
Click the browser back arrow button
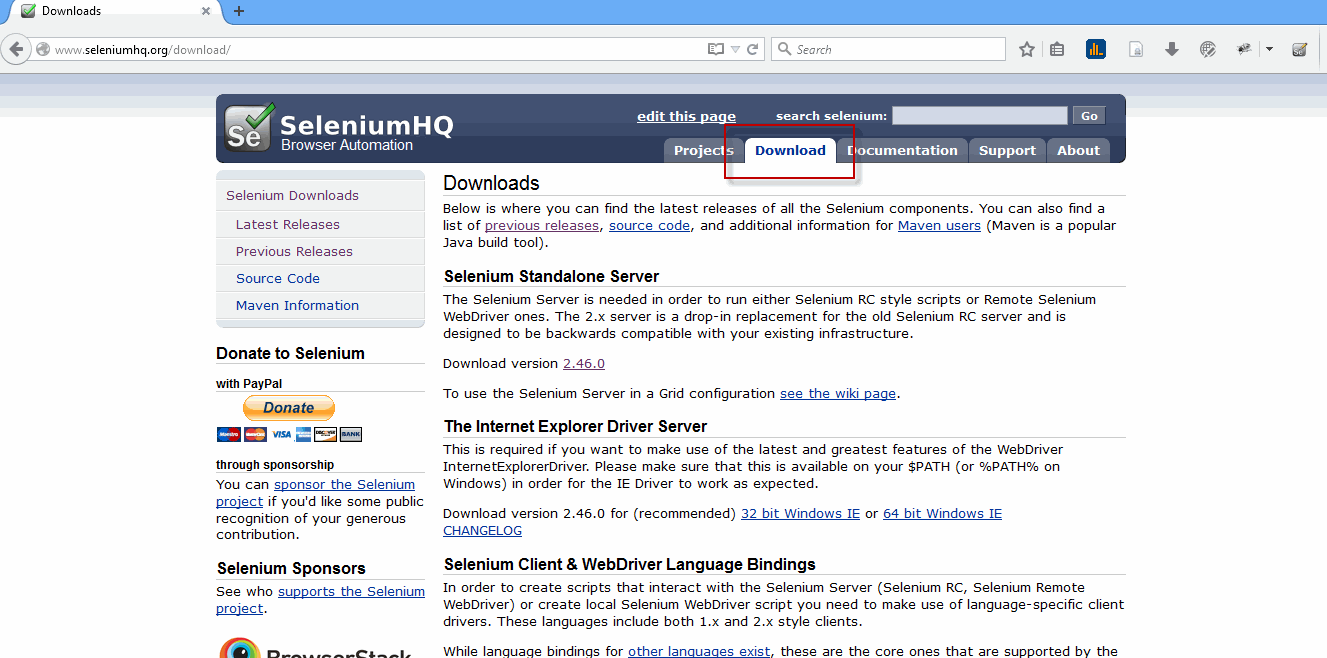[15, 49]
